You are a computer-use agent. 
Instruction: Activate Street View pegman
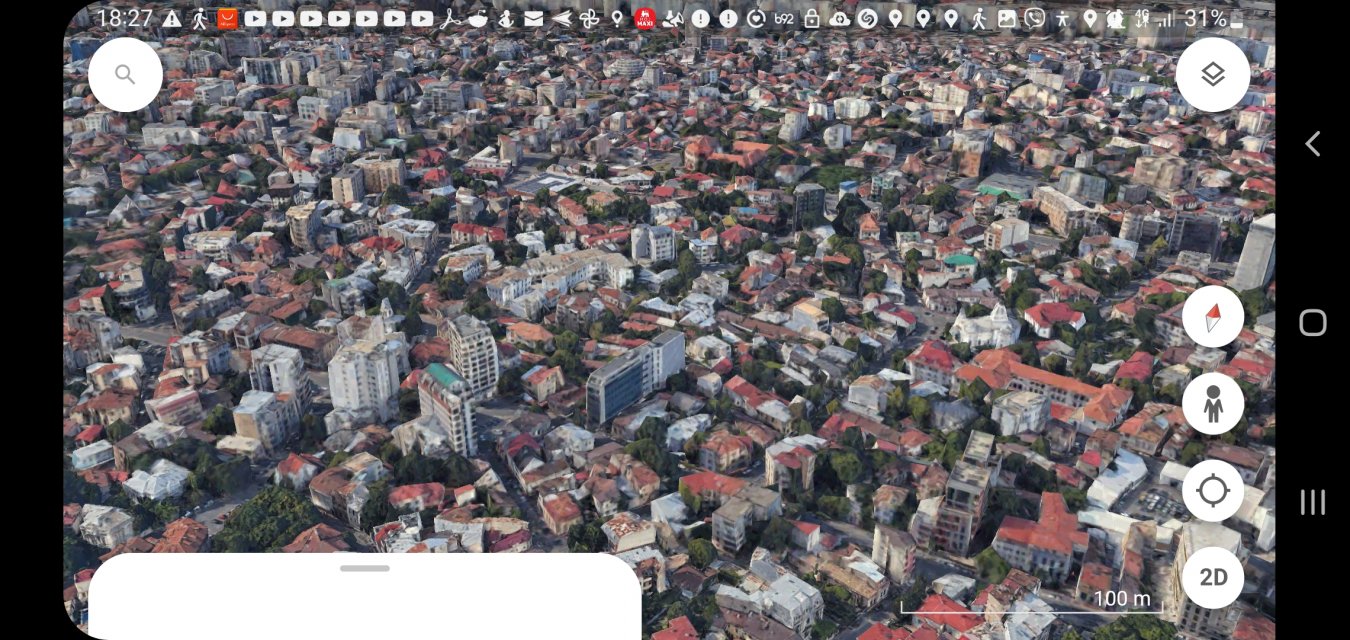tap(1212, 404)
